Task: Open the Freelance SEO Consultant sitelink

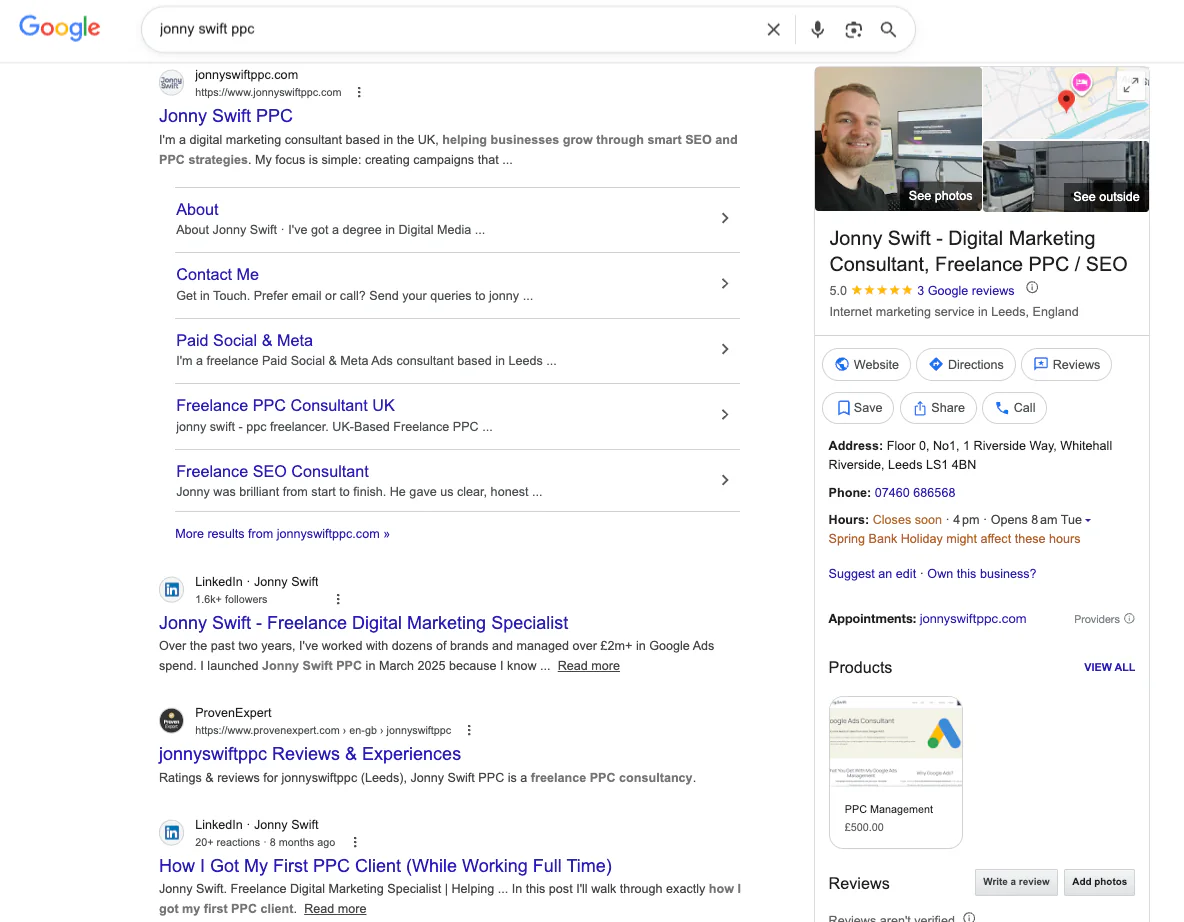Action: click(273, 471)
